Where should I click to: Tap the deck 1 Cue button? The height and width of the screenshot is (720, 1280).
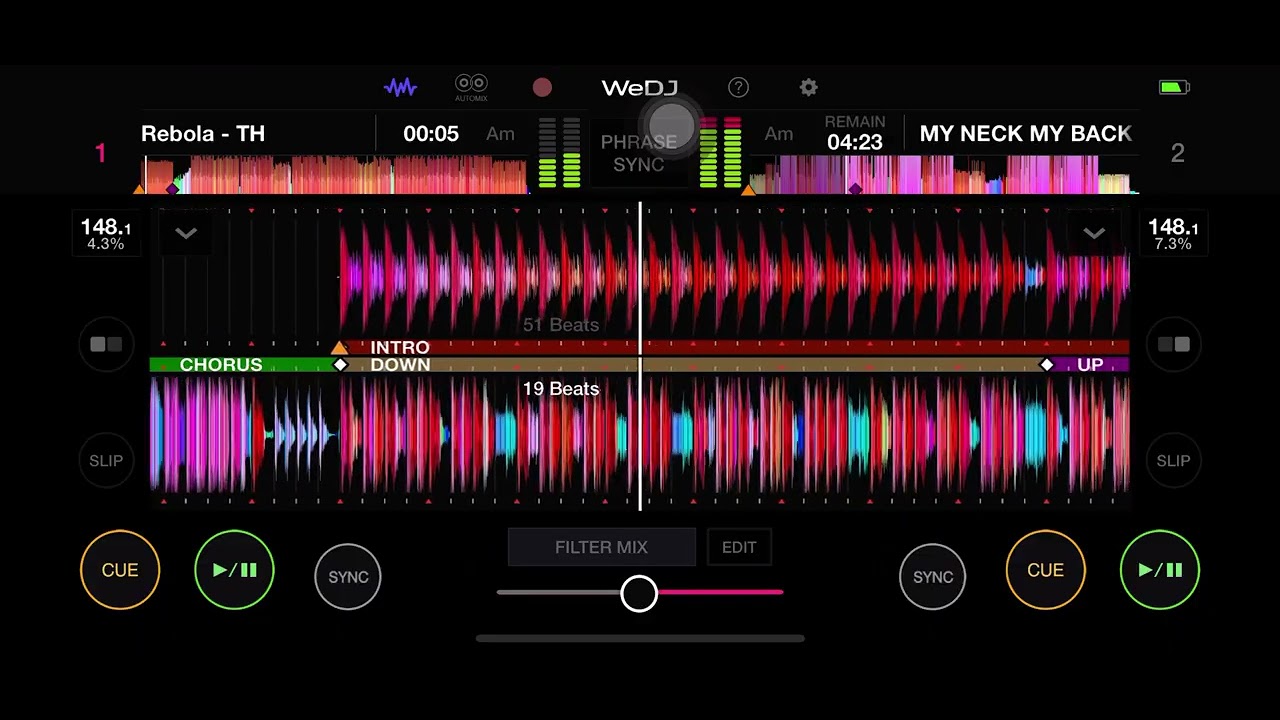[x=120, y=570]
